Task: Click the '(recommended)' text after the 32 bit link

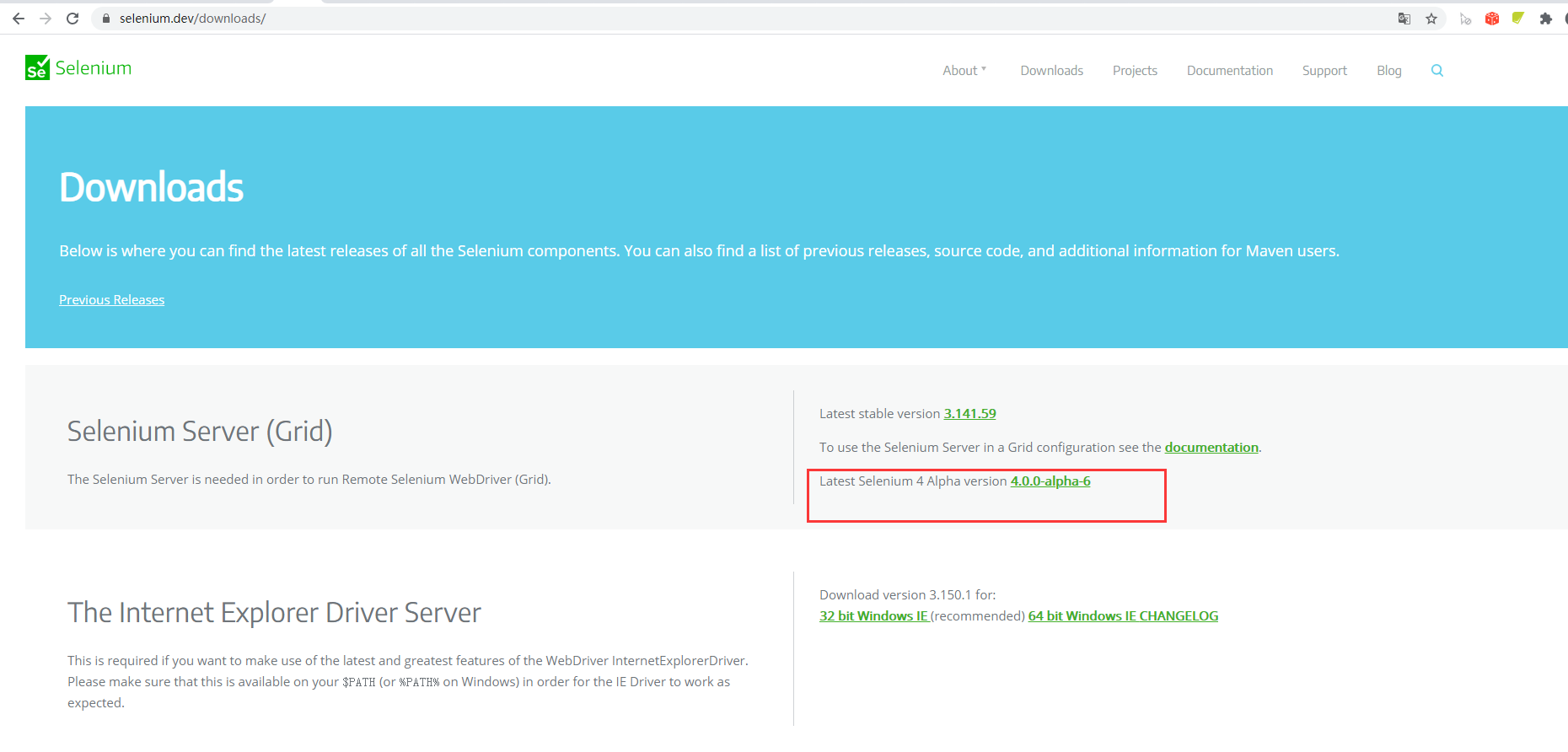Action: click(978, 616)
